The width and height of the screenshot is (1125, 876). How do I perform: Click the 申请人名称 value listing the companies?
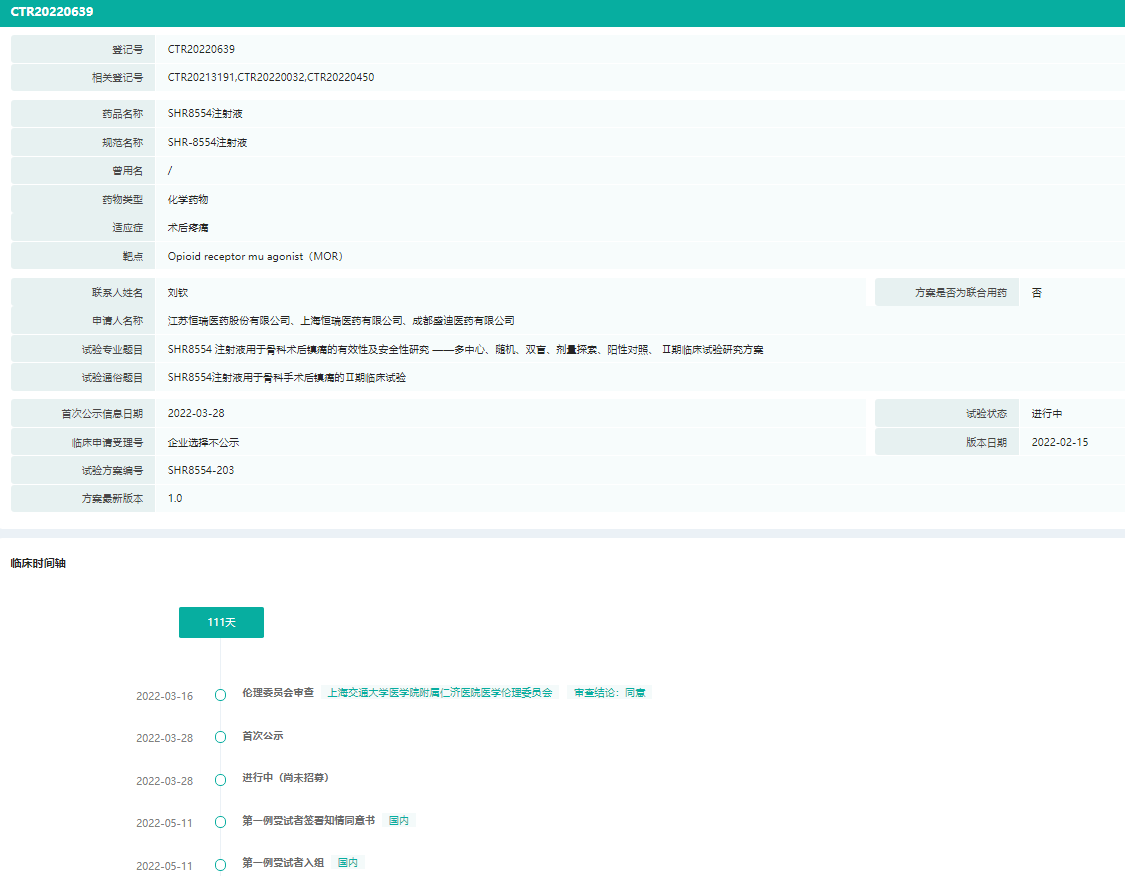coord(341,321)
